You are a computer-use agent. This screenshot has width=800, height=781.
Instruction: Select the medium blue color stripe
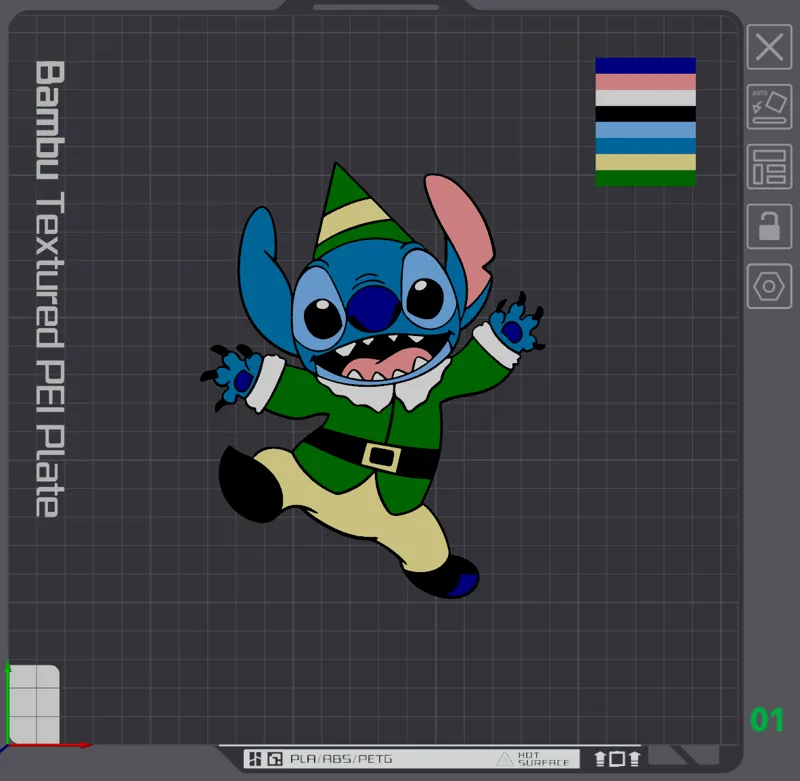645,146
